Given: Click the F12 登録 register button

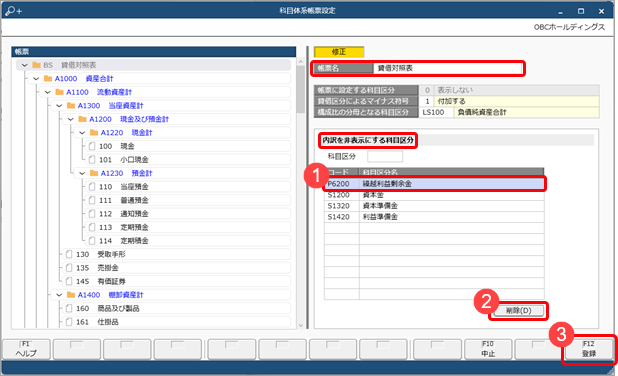Looking at the screenshot, I should (x=589, y=349).
